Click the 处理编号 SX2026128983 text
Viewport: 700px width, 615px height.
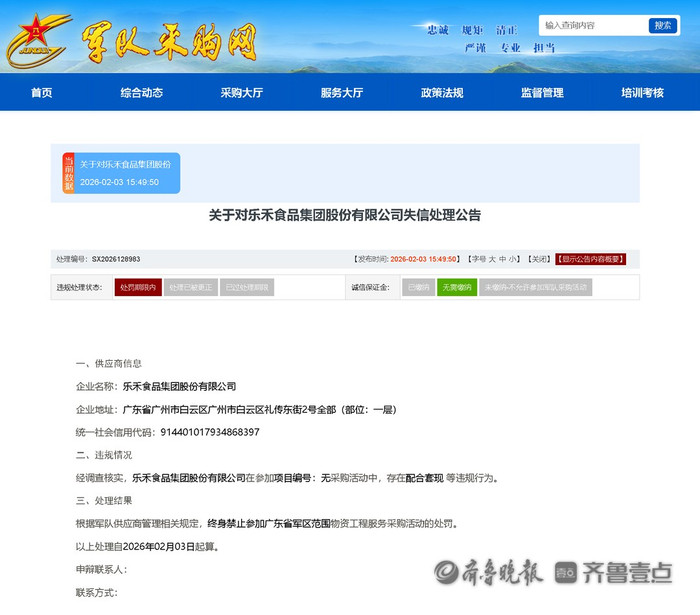98,259
